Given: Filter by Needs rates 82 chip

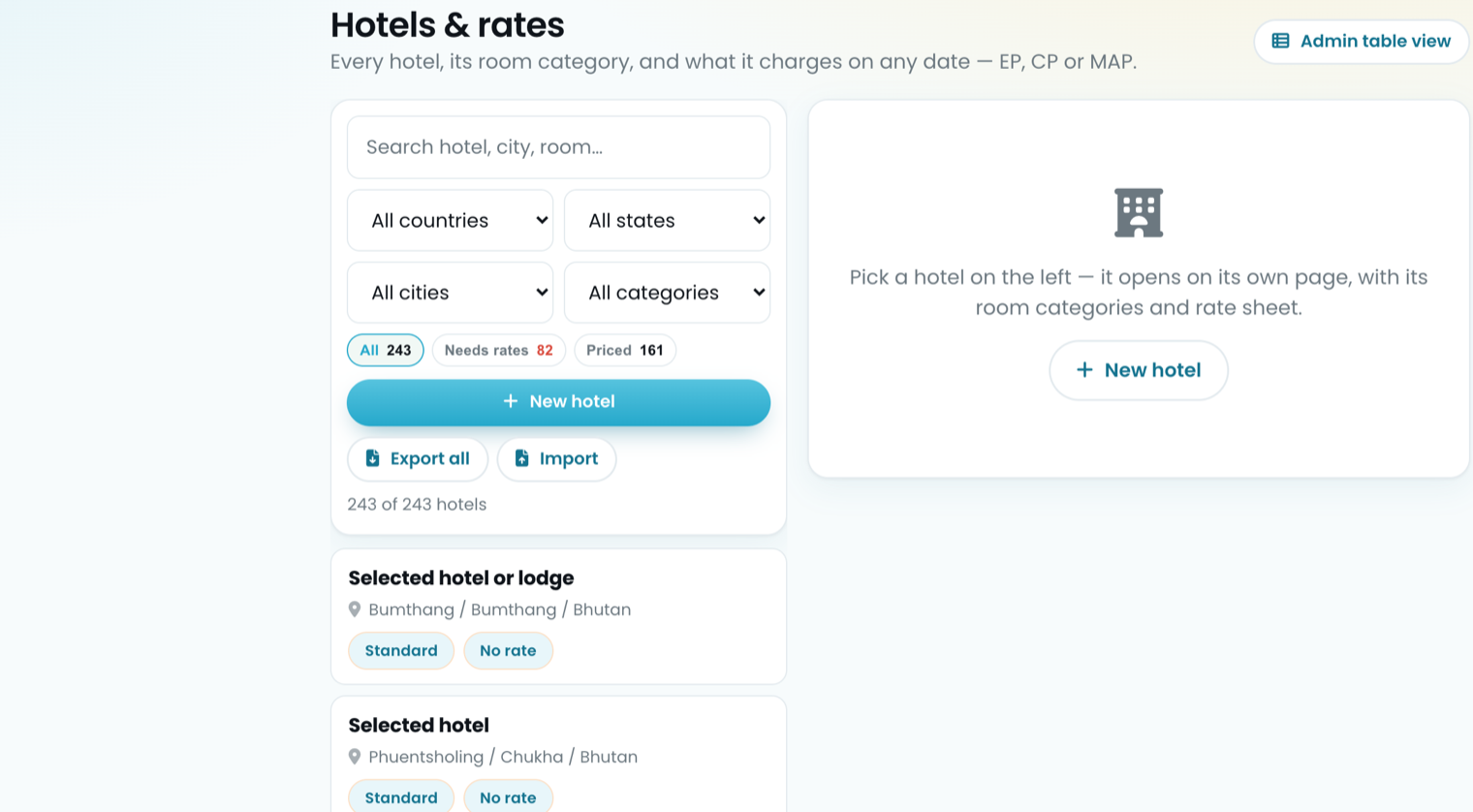Looking at the screenshot, I should click(499, 351).
